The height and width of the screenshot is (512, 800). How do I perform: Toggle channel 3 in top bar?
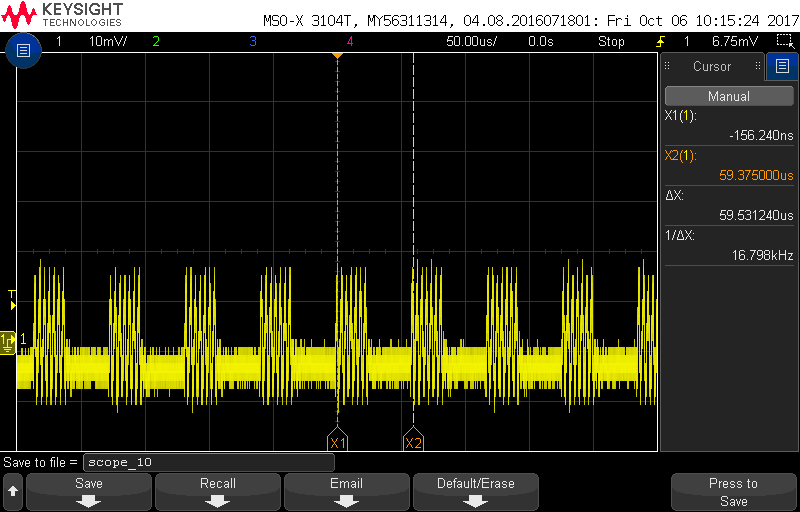click(x=253, y=42)
